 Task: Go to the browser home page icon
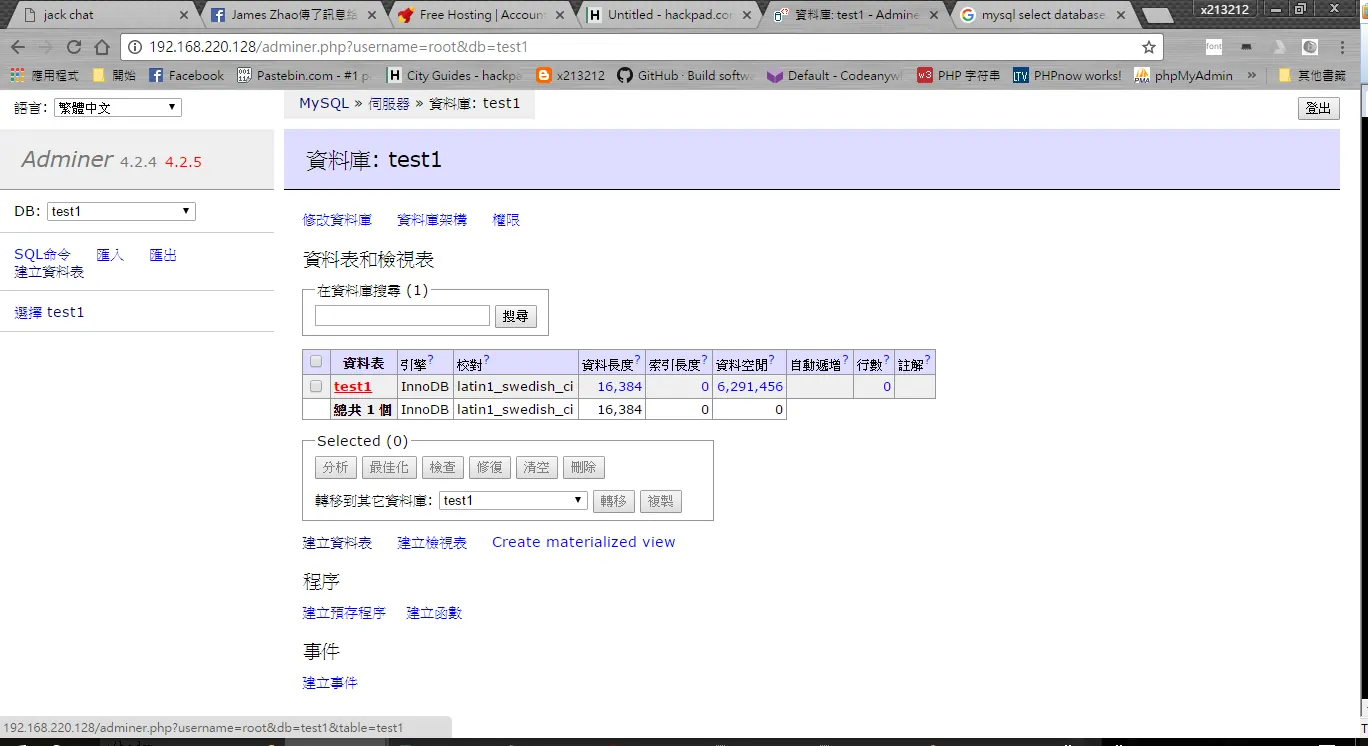point(102,47)
